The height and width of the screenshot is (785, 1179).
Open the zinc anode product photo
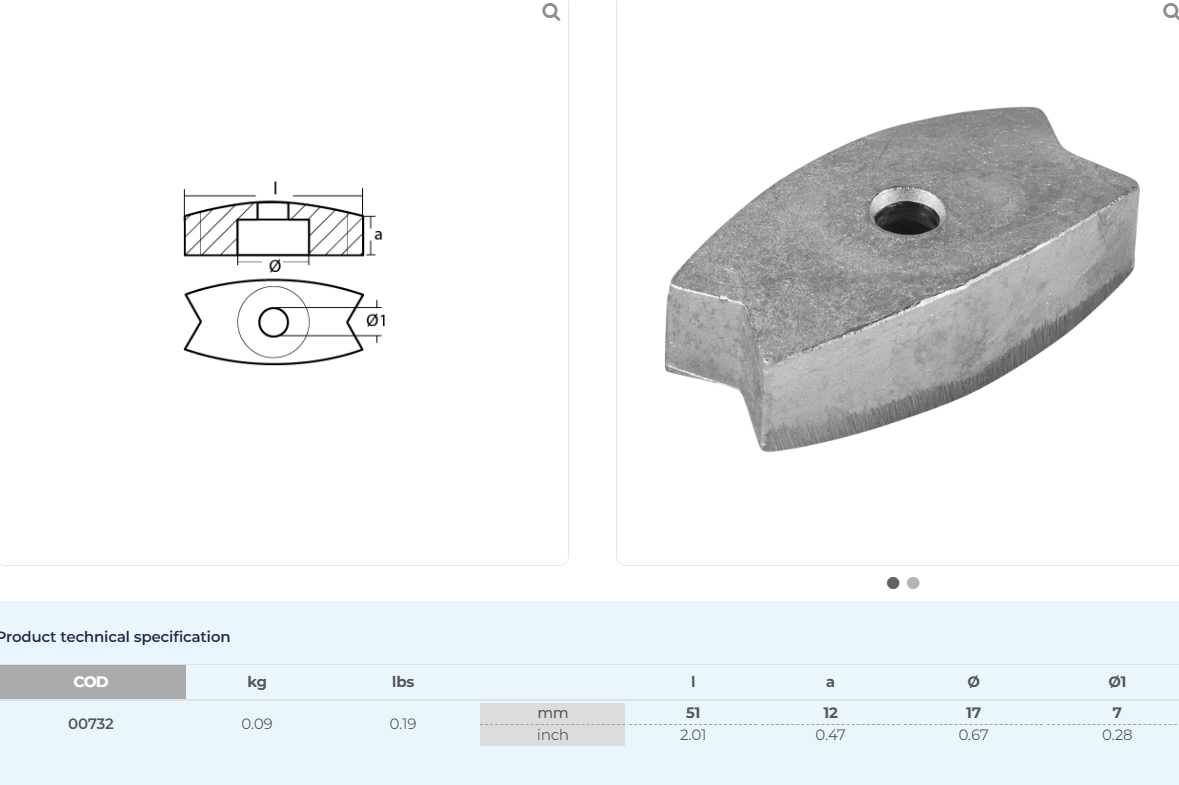click(x=902, y=279)
